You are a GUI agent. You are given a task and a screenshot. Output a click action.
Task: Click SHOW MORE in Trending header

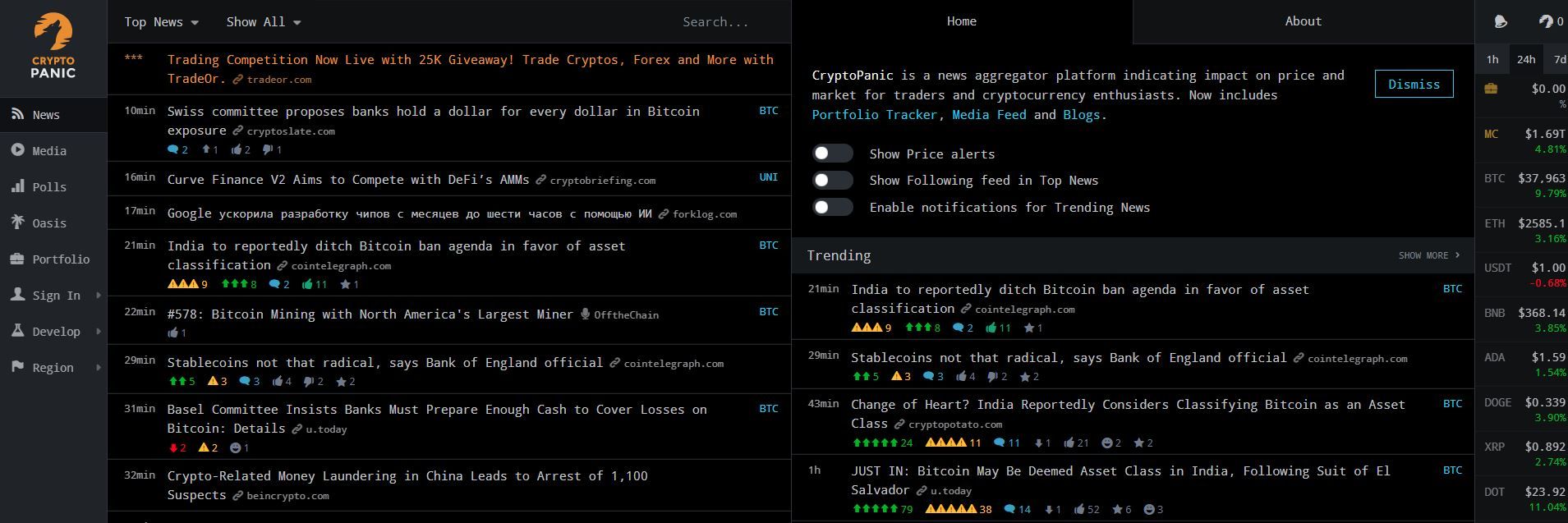(1429, 255)
